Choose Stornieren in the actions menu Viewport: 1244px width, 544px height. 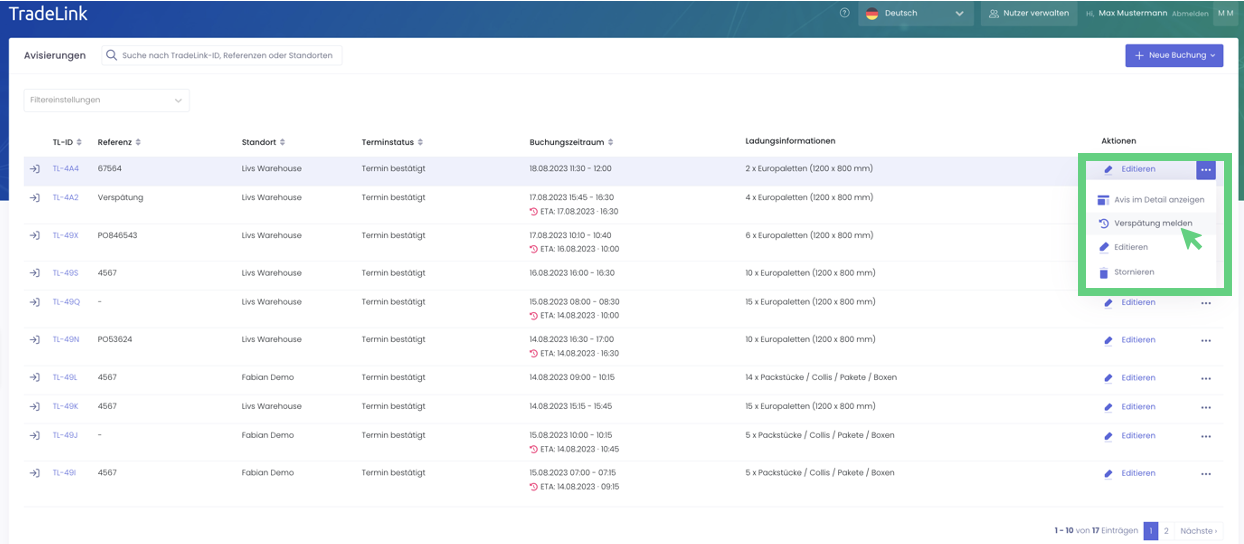(1134, 272)
